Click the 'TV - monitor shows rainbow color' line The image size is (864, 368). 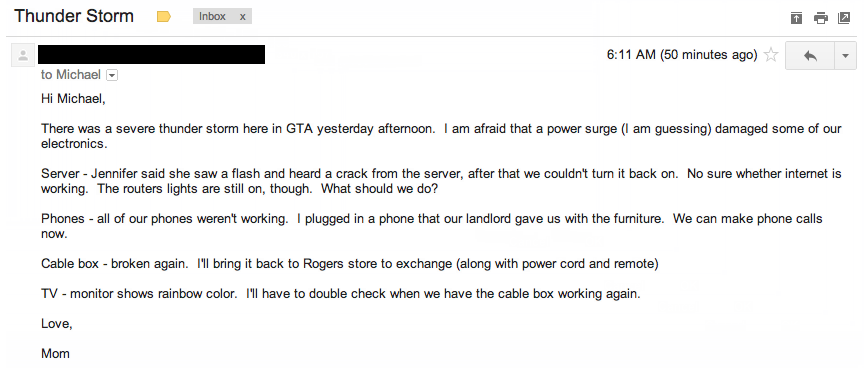[x=341, y=294]
